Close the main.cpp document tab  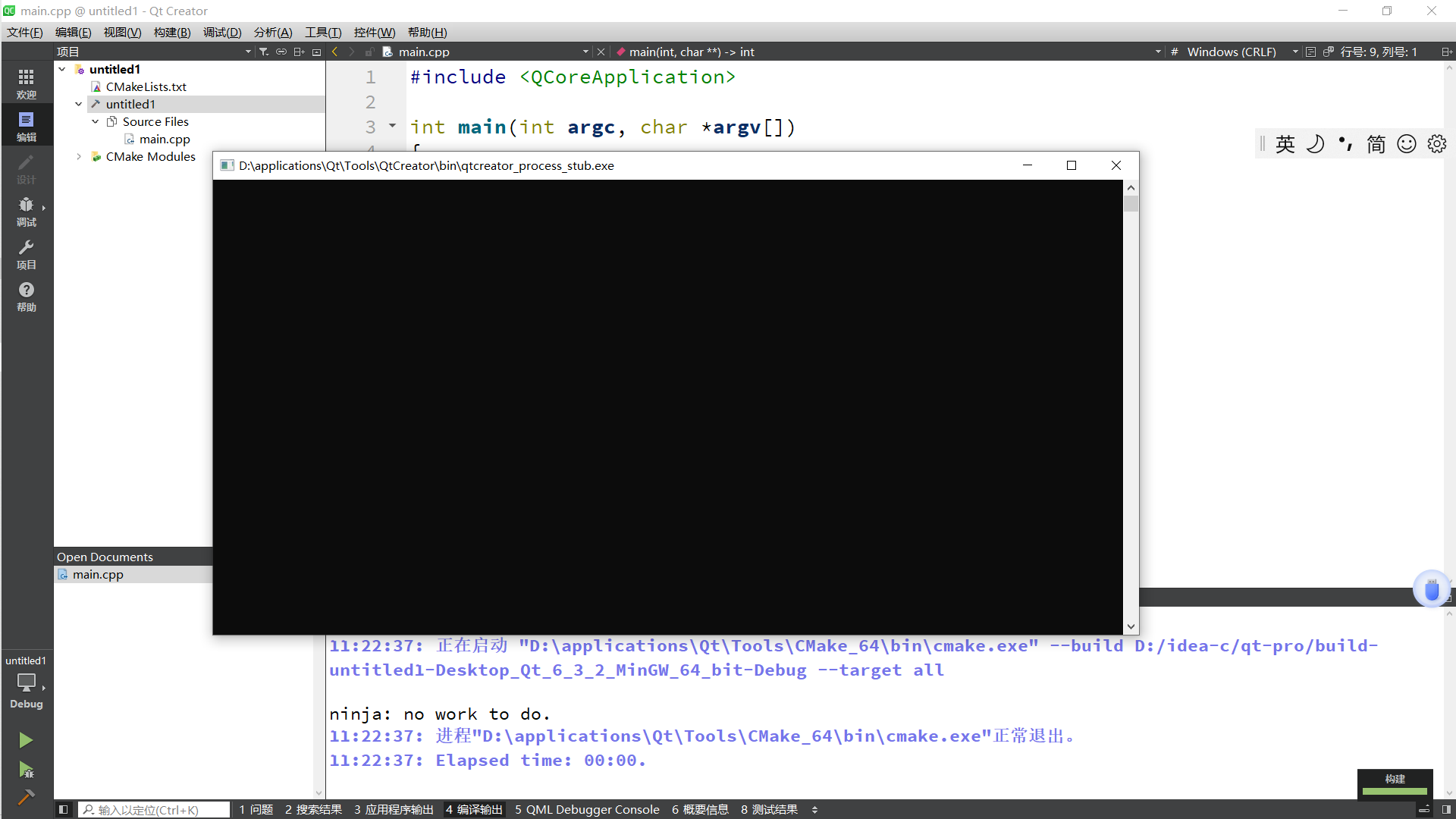601,52
